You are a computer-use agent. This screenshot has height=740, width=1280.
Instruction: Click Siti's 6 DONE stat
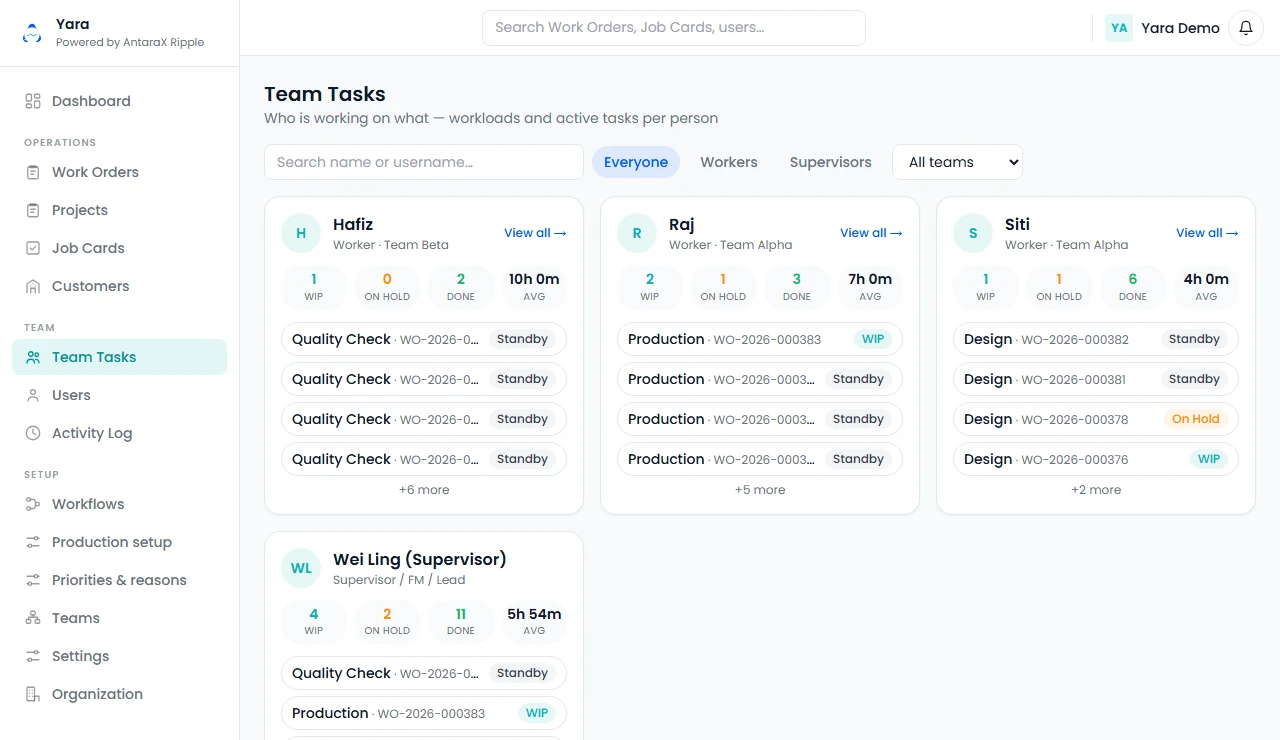[x=1133, y=287]
